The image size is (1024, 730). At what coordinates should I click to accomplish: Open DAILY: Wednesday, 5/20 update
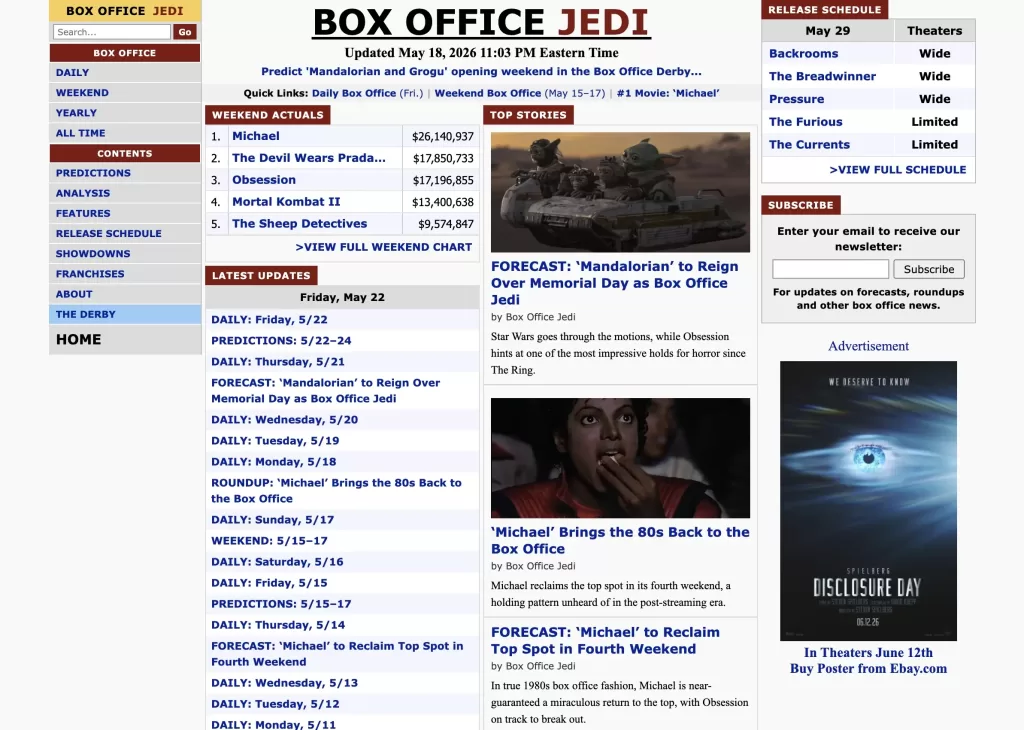pos(284,420)
